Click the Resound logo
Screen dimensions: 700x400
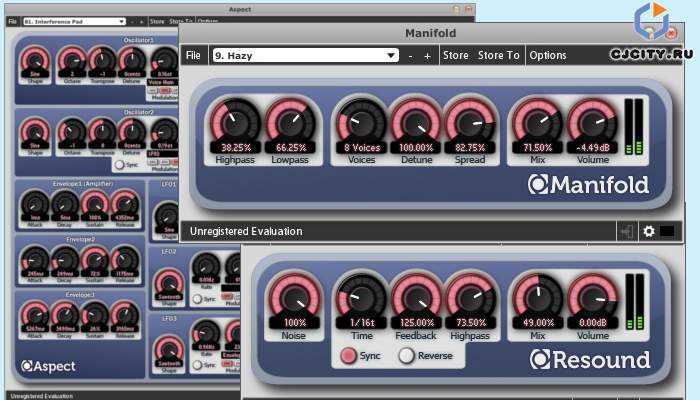[x=589, y=359]
